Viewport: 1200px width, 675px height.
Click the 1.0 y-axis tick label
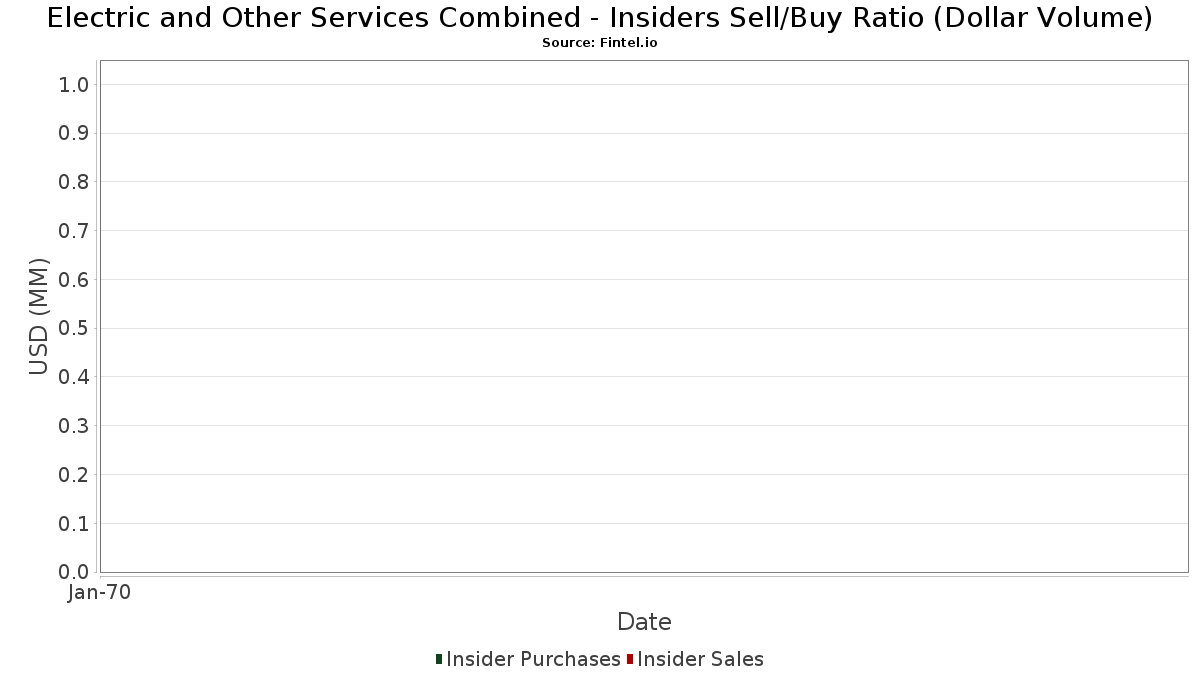pos(75,85)
